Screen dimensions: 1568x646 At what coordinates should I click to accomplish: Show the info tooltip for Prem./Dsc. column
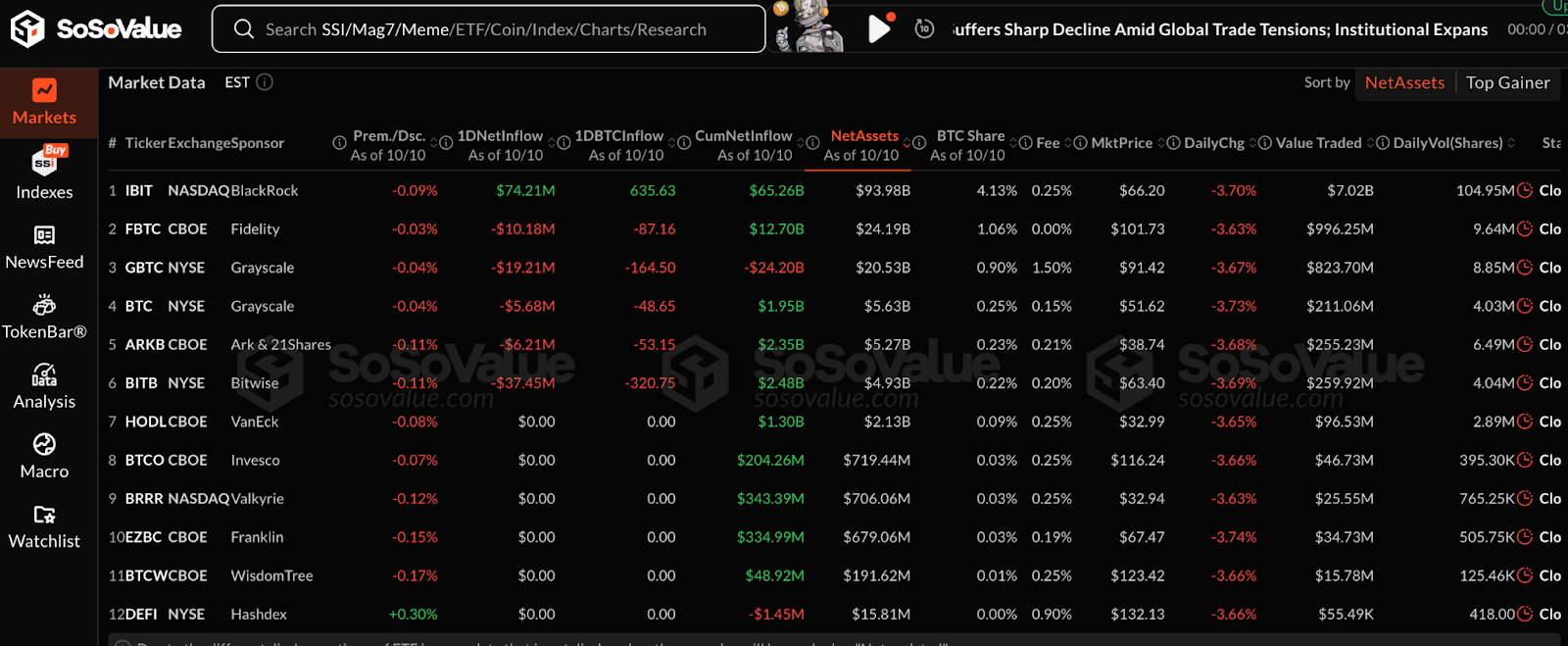coord(339,143)
